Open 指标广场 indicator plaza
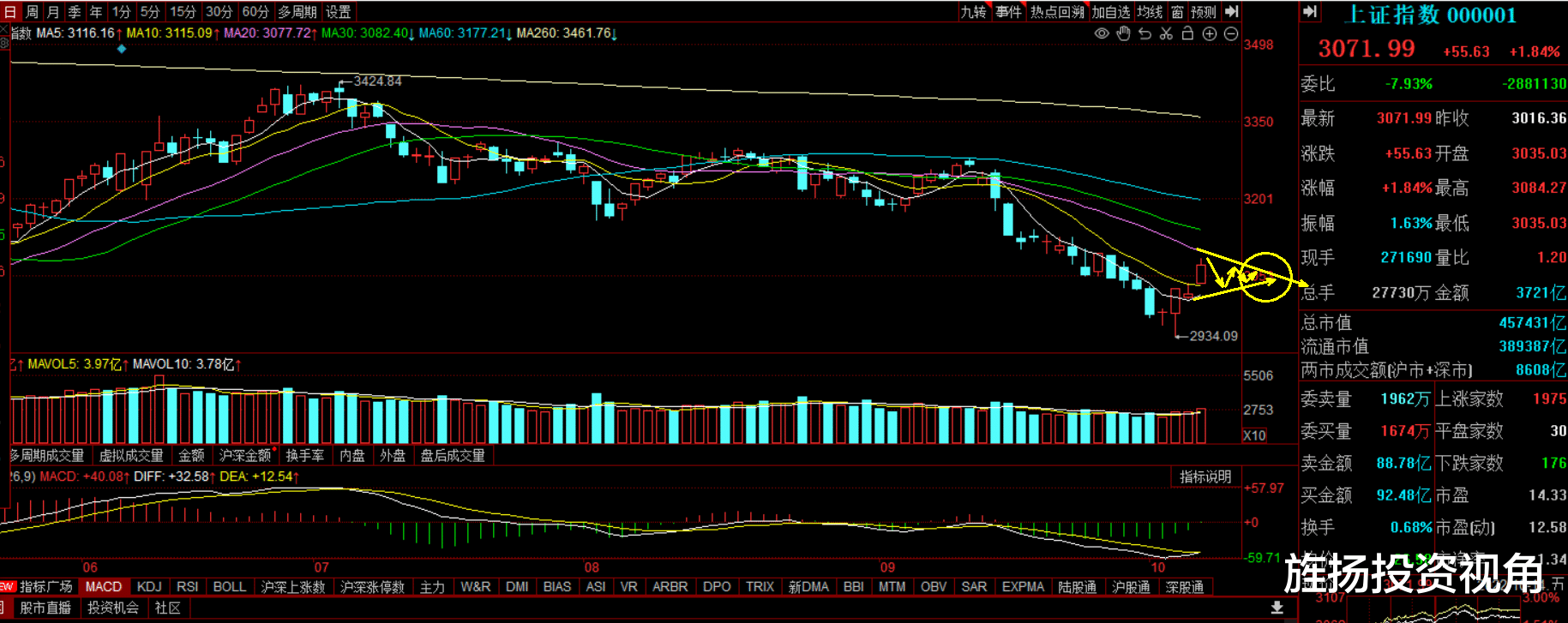 tap(46, 587)
